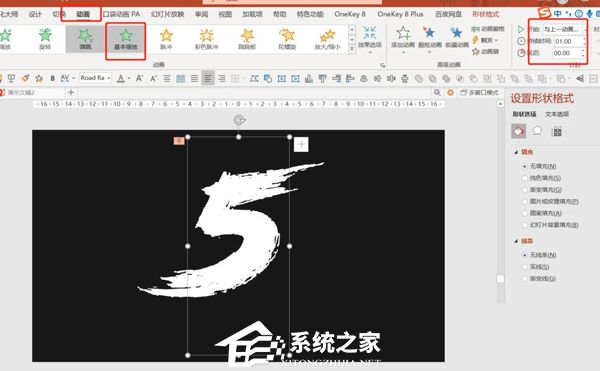The height and width of the screenshot is (371, 600).
Task: Apply the 彩色脉冲 color pulse animation
Action: 207,39
